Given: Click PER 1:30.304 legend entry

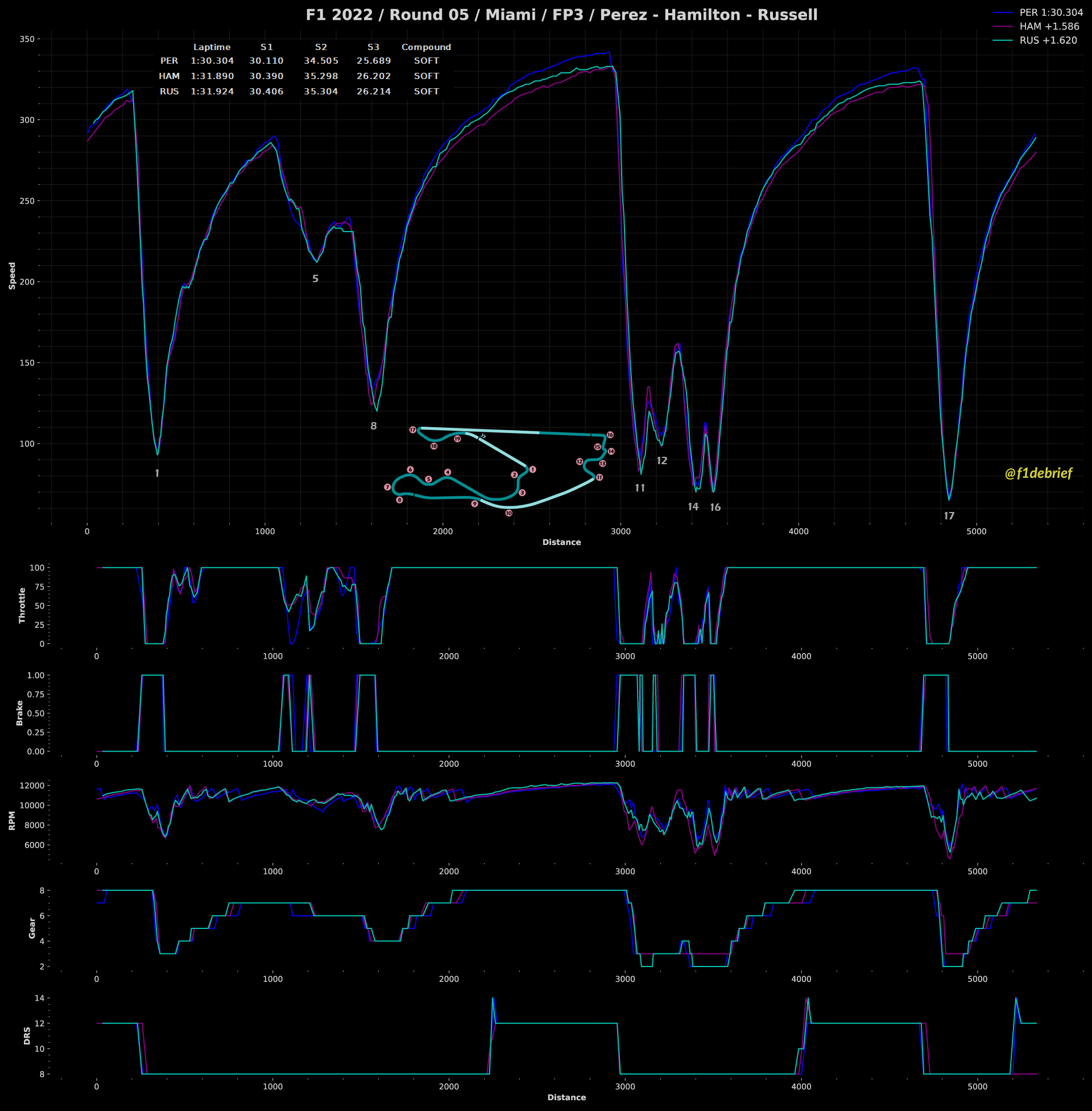Looking at the screenshot, I should [x=1050, y=13].
